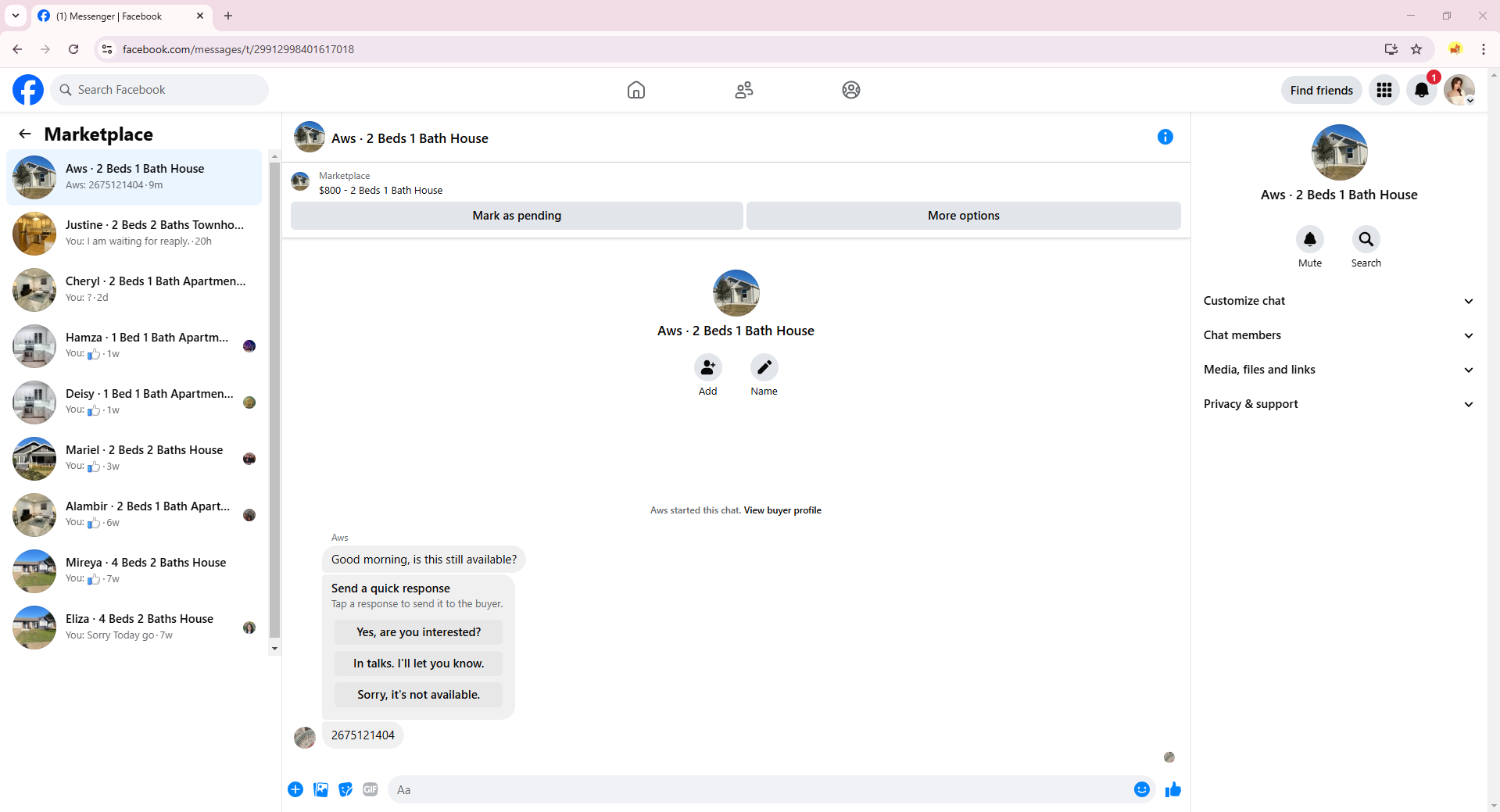Open the Groups icon in top navigation
Screen dimensions: 1500x812
click(851, 90)
